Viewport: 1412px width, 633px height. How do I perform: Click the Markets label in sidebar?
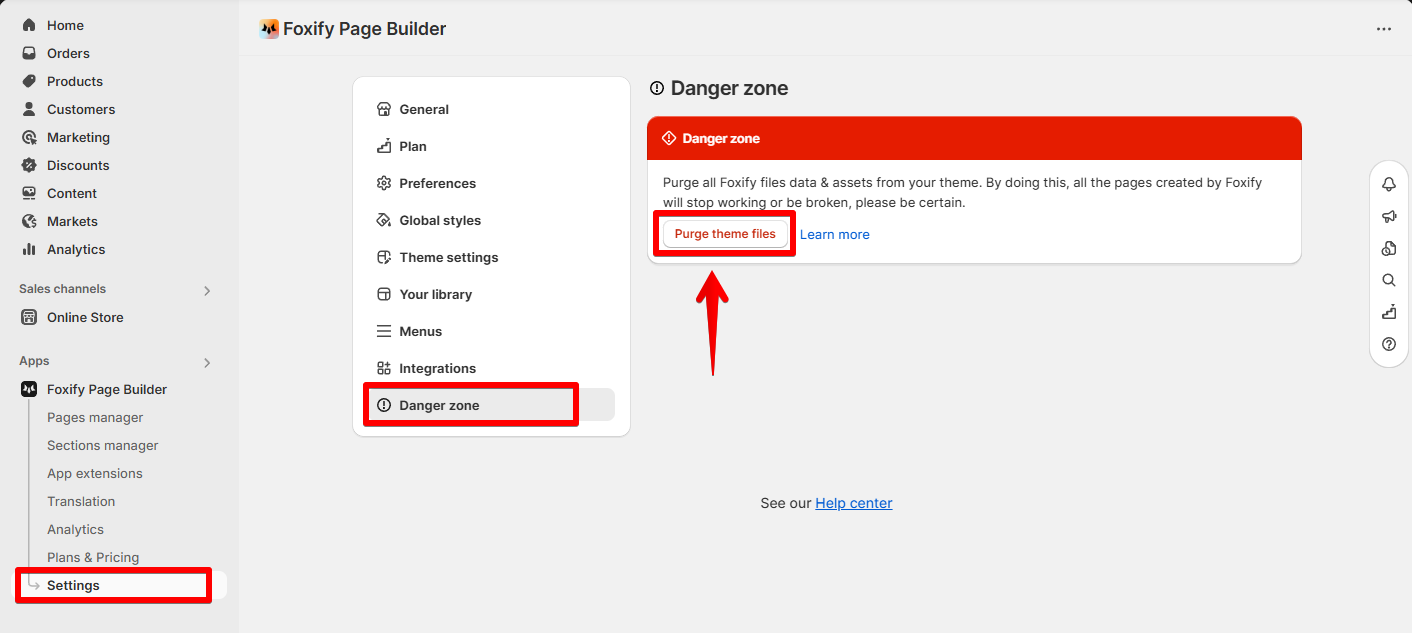[x=72, y=221]
